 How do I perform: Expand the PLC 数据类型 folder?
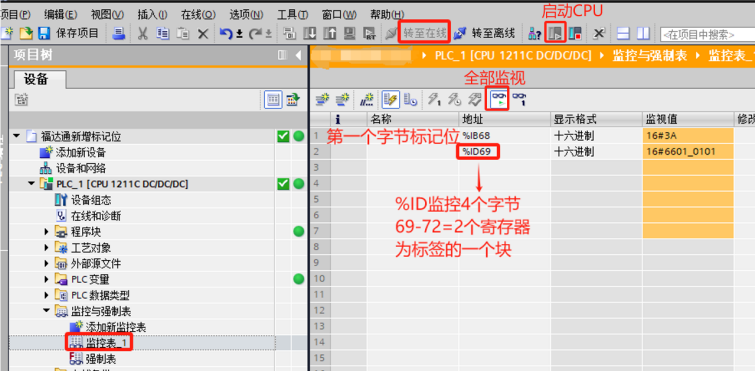[x=47, y=295]
